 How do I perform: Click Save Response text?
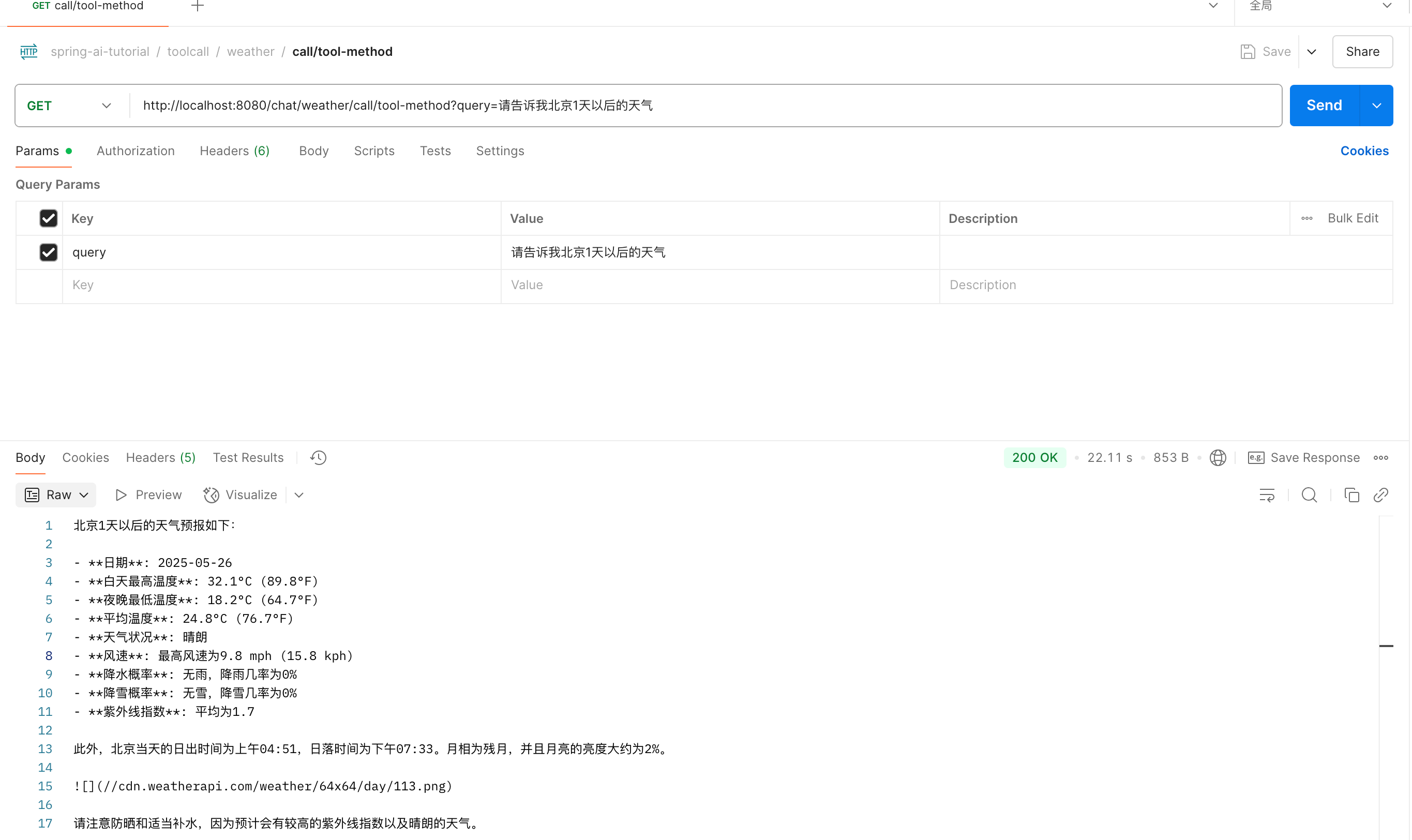[1315, 457]
